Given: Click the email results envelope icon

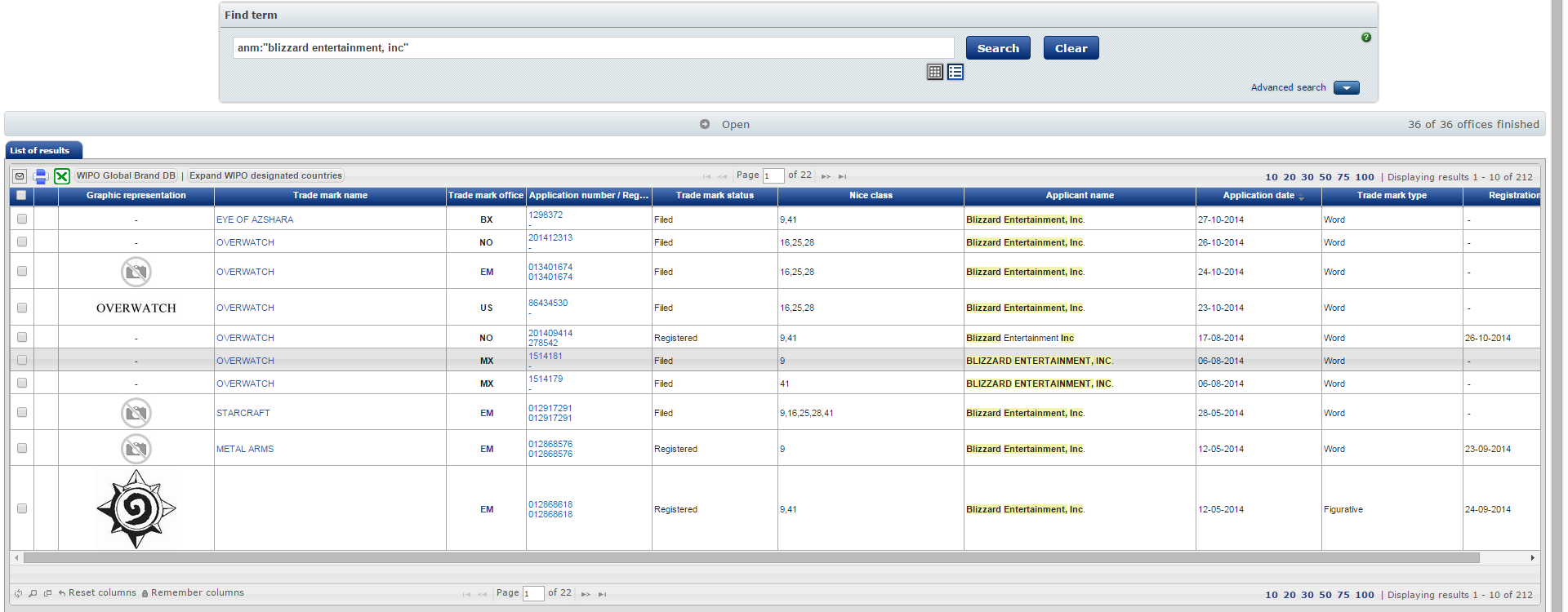Looking at the screenshot, I should click(x=20, y=176).
